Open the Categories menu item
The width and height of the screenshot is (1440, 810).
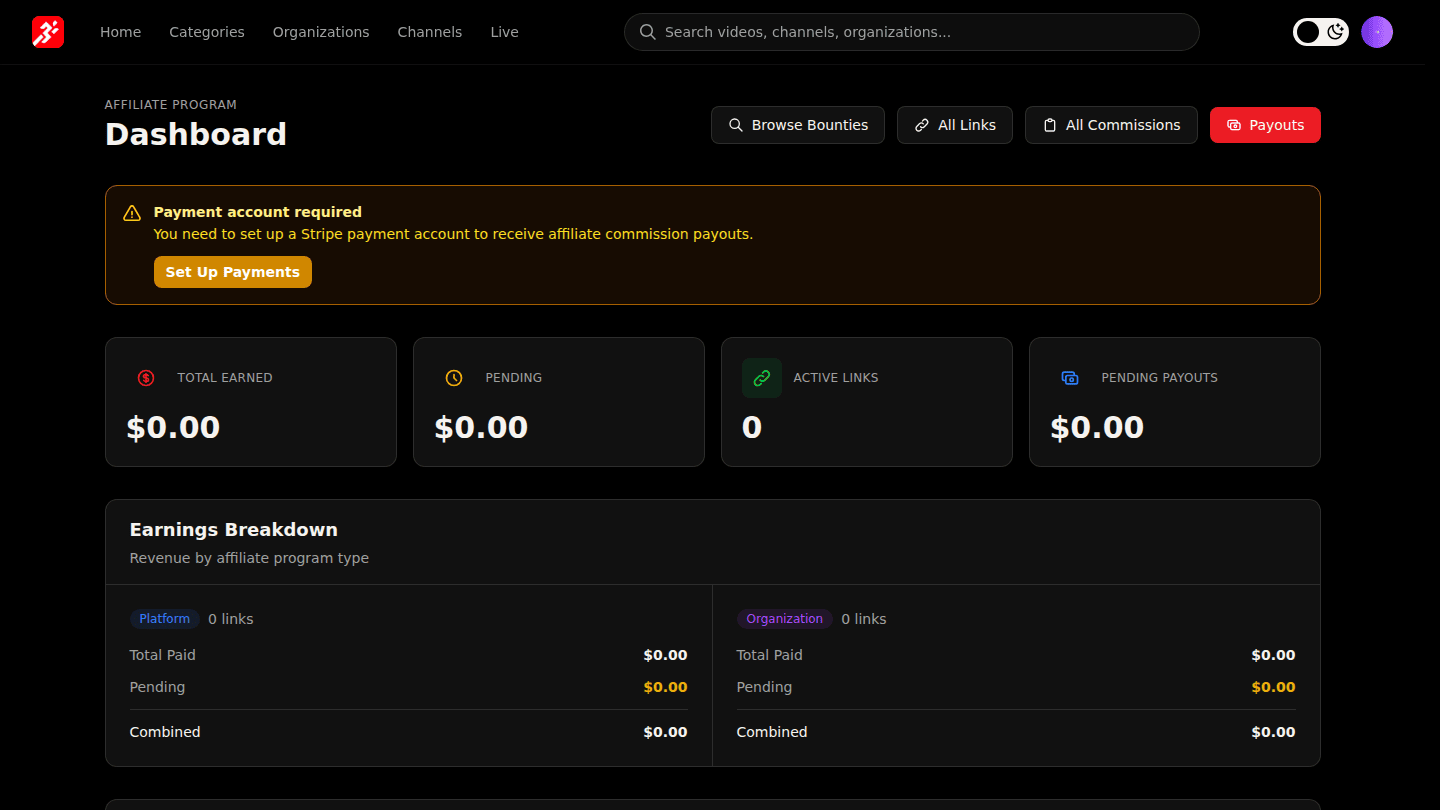207,32
